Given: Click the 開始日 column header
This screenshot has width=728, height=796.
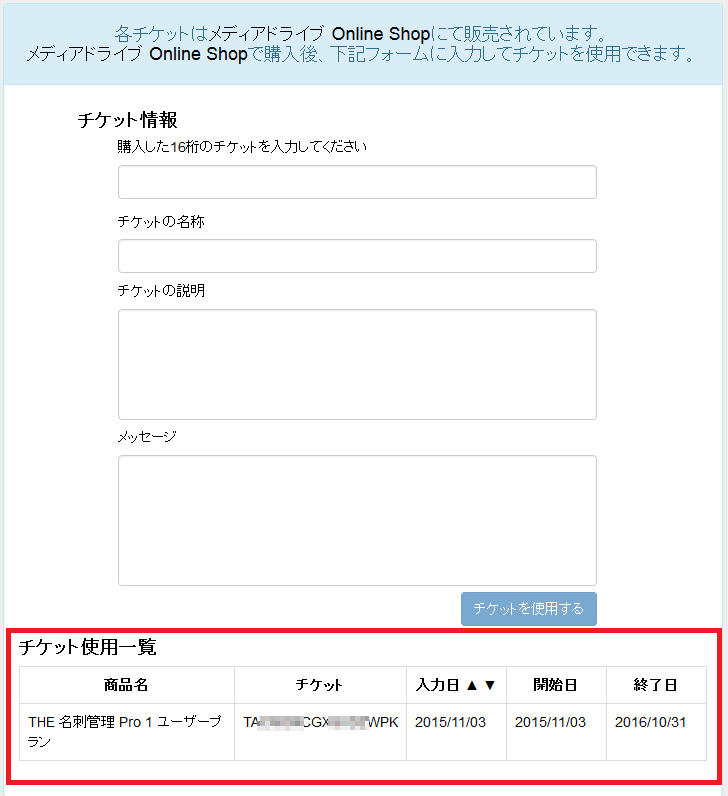Looking at the screenshot, I should (556, 685).
